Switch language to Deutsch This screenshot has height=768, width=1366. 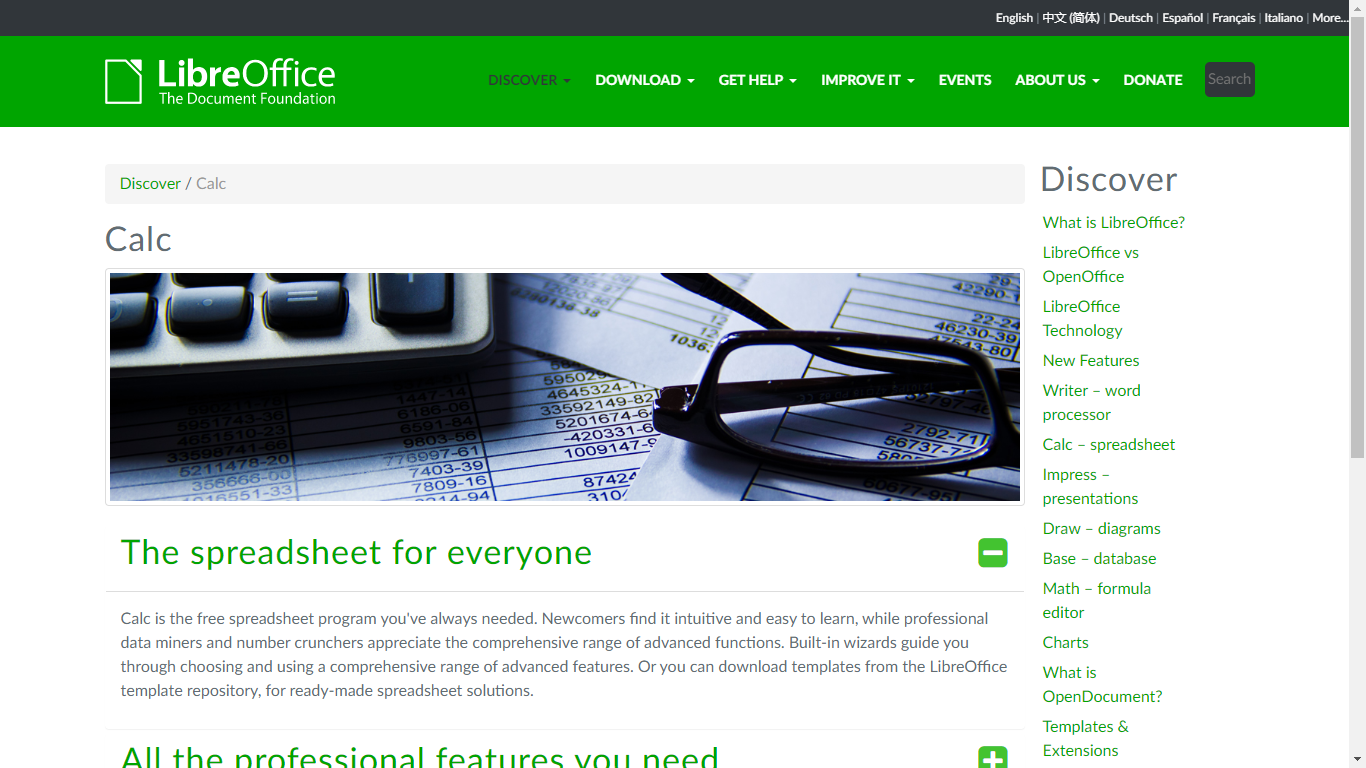coord(1131,18)
